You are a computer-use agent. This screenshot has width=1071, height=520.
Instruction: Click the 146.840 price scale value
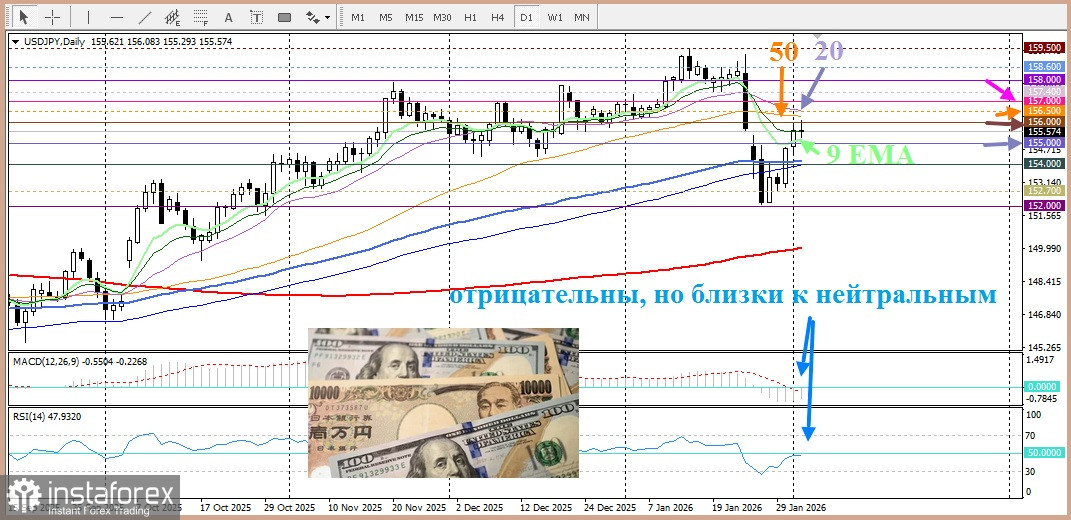(1044, 315)
